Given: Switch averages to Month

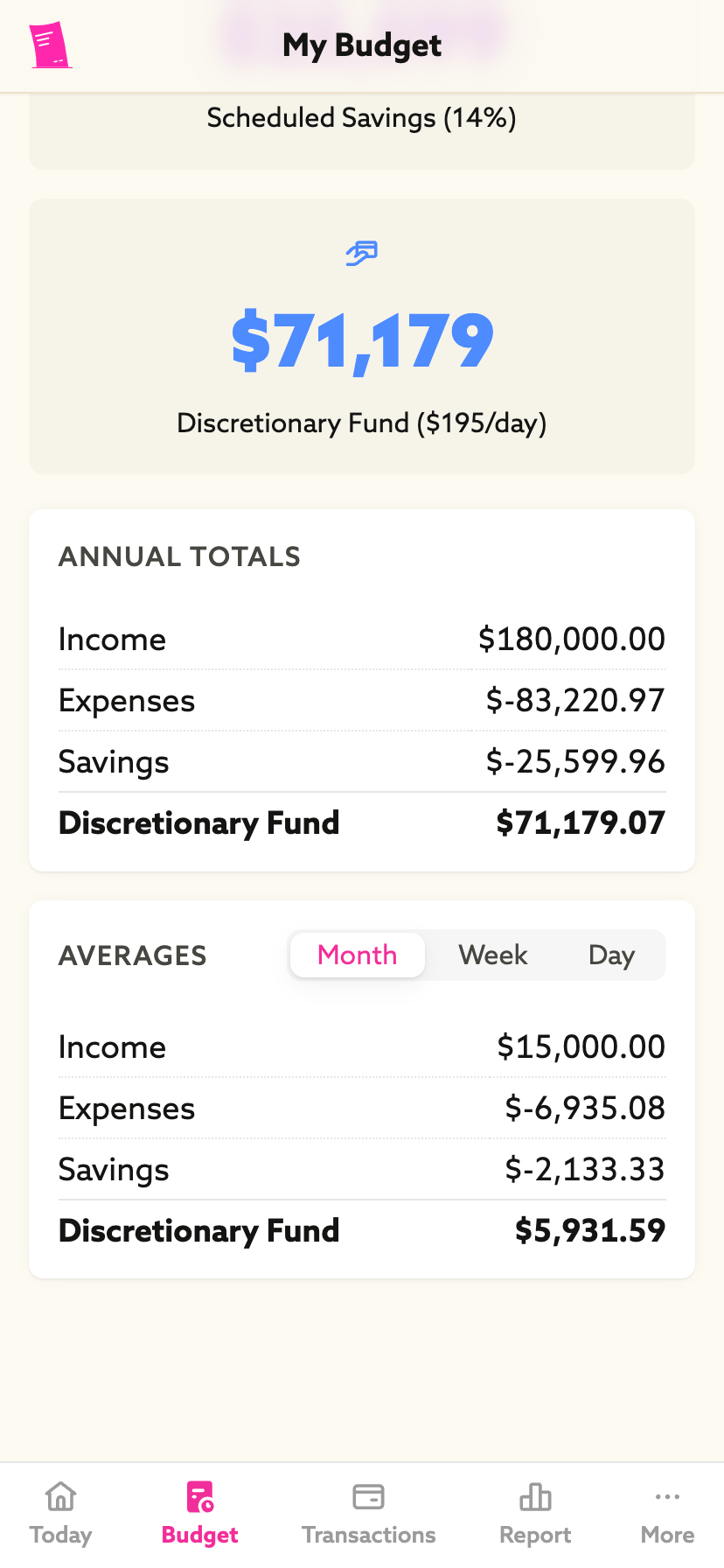Looking at the screenshot, I should 357,955.
